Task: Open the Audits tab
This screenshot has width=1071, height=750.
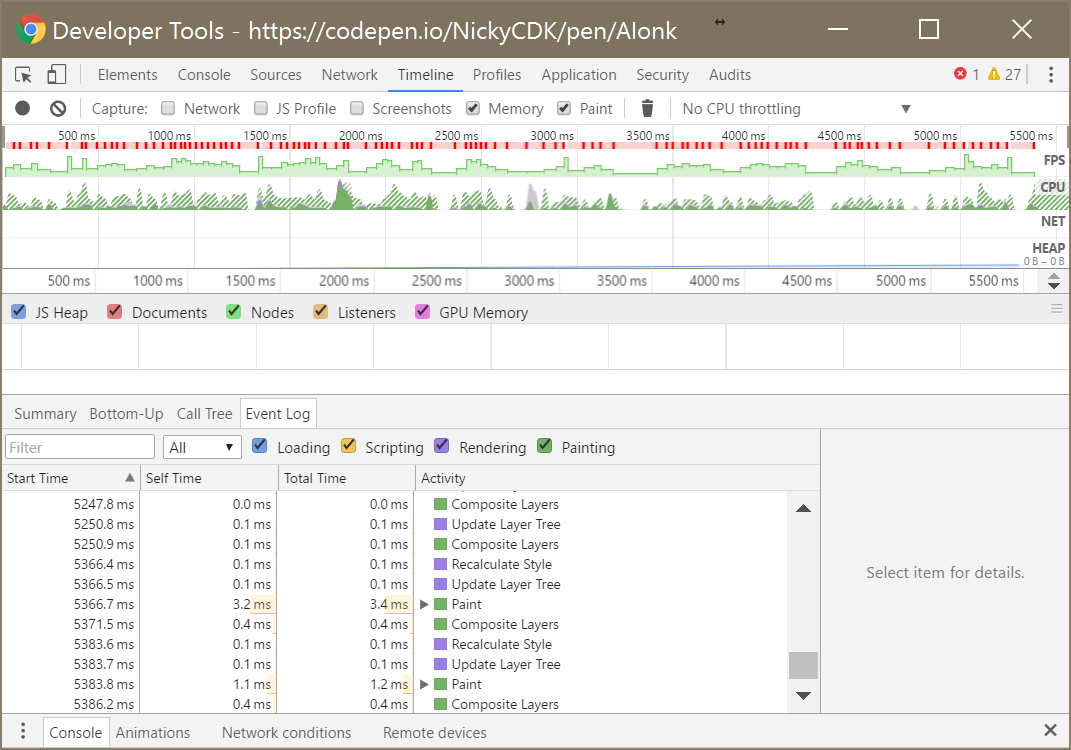Action: (730, 74)
